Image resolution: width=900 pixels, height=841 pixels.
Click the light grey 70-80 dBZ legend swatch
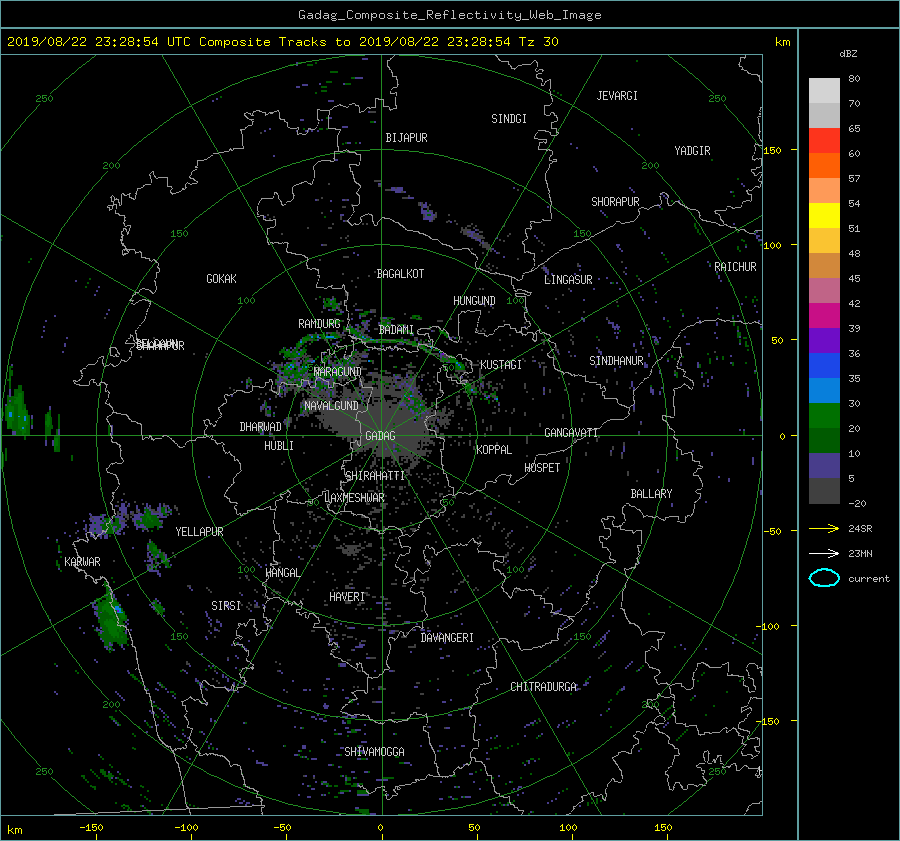(824, 91)
